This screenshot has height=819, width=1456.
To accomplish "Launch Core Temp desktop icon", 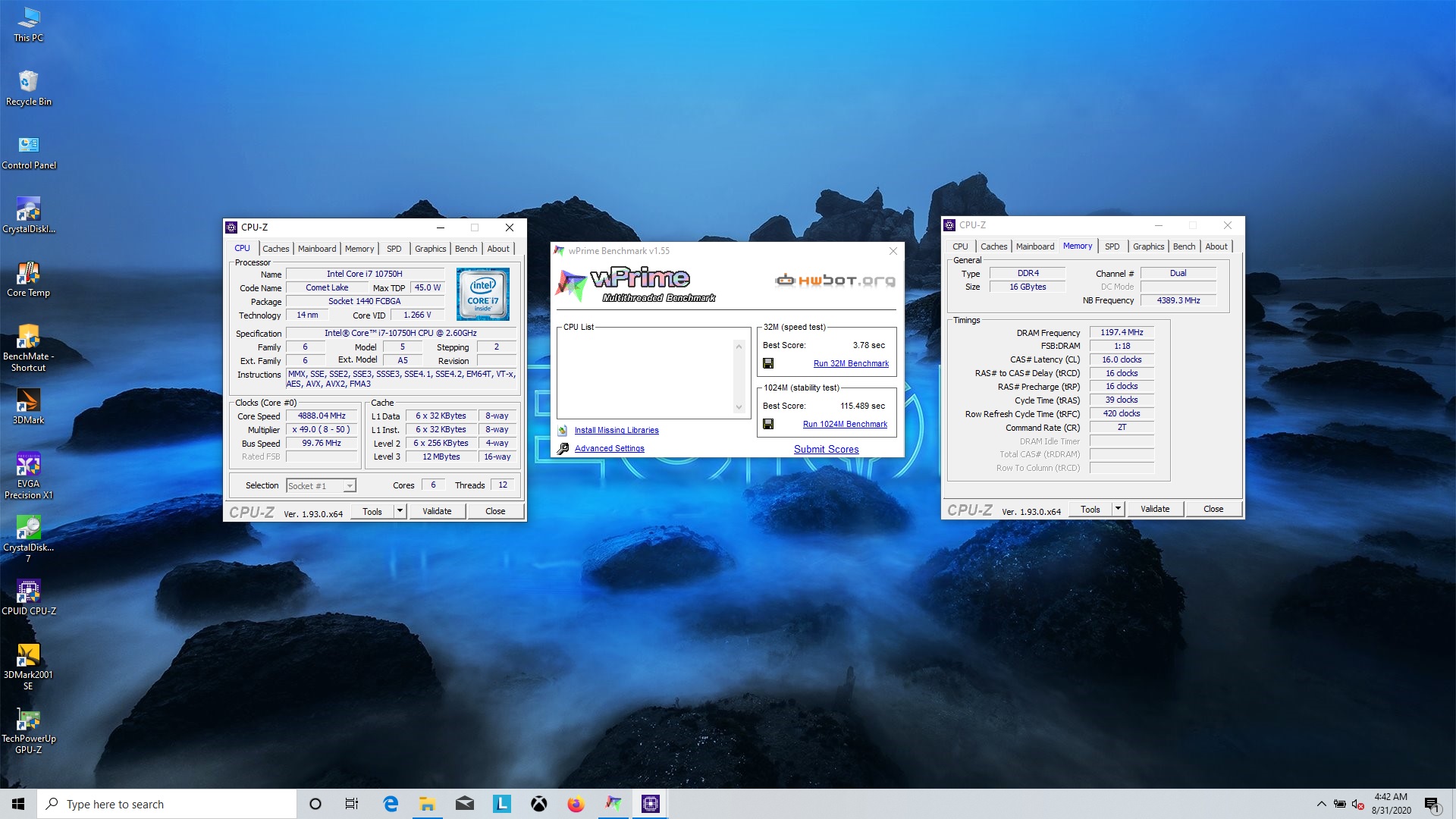I will point(29,279).
